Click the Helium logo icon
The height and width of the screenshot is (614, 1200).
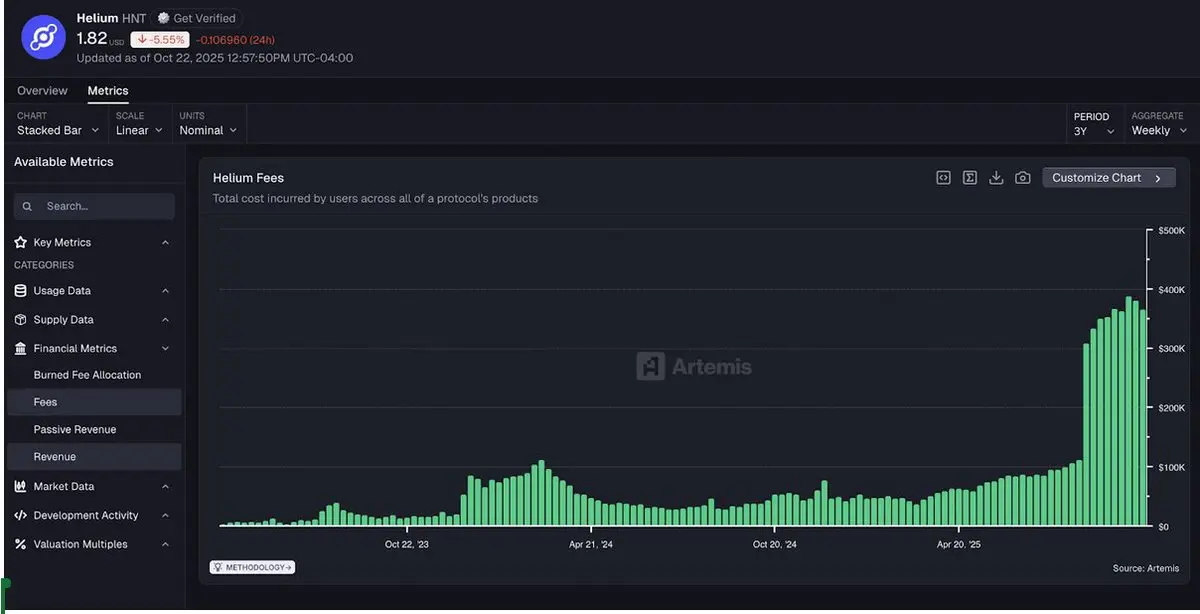coord(44,38)
